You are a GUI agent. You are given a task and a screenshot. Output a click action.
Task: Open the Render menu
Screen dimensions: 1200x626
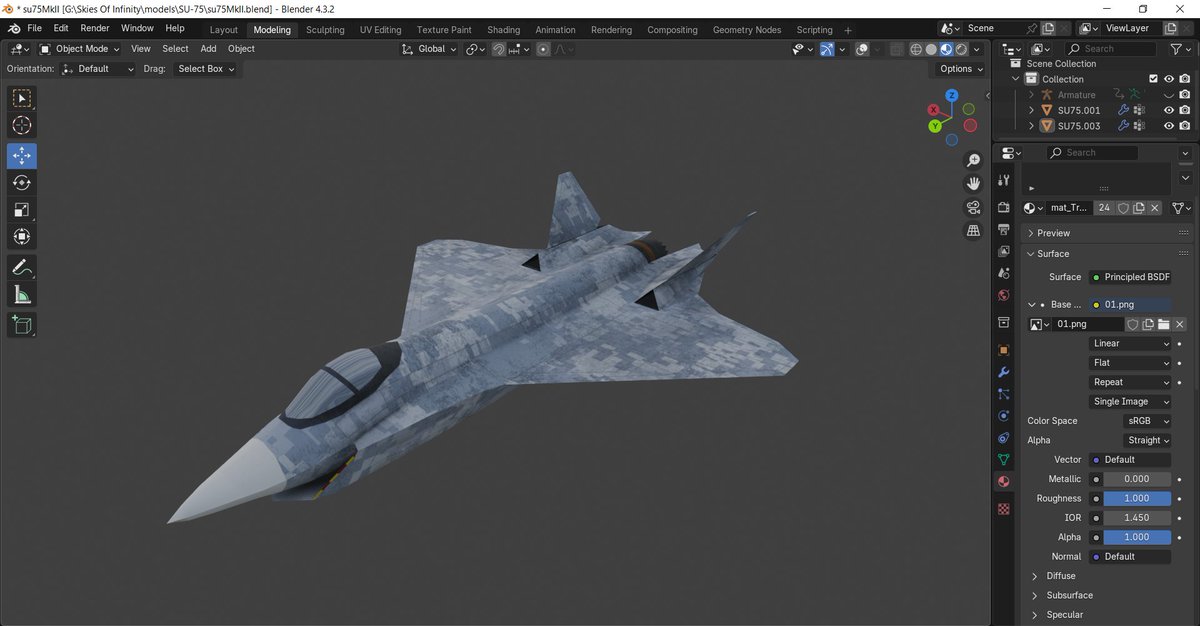tap(95, 29)
